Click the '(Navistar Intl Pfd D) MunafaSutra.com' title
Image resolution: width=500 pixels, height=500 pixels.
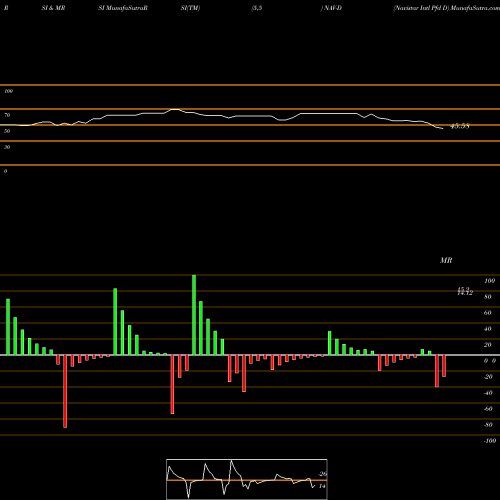coord(446,8)
